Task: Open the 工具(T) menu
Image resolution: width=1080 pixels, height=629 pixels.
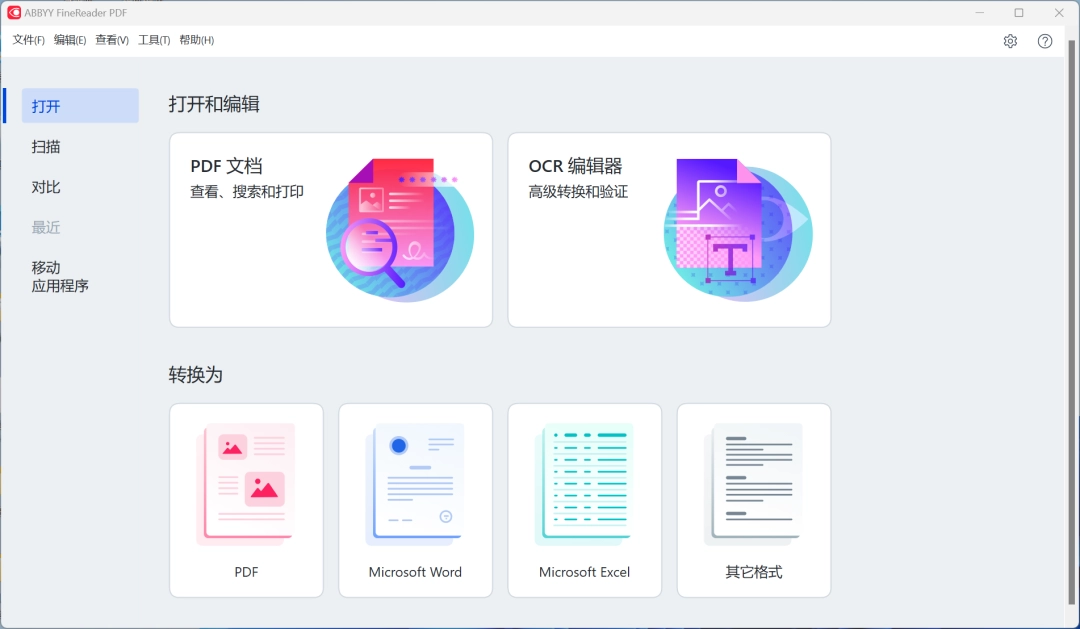Action: tap(154, 40)
